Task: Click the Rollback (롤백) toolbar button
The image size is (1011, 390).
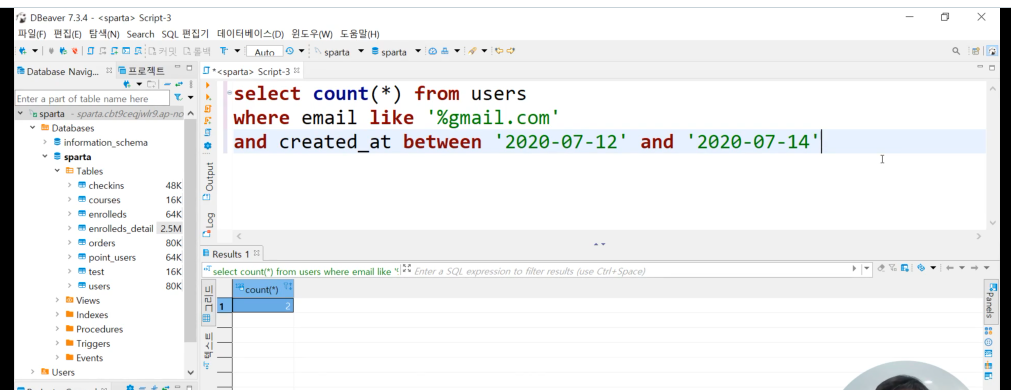Action: [197, 52]
